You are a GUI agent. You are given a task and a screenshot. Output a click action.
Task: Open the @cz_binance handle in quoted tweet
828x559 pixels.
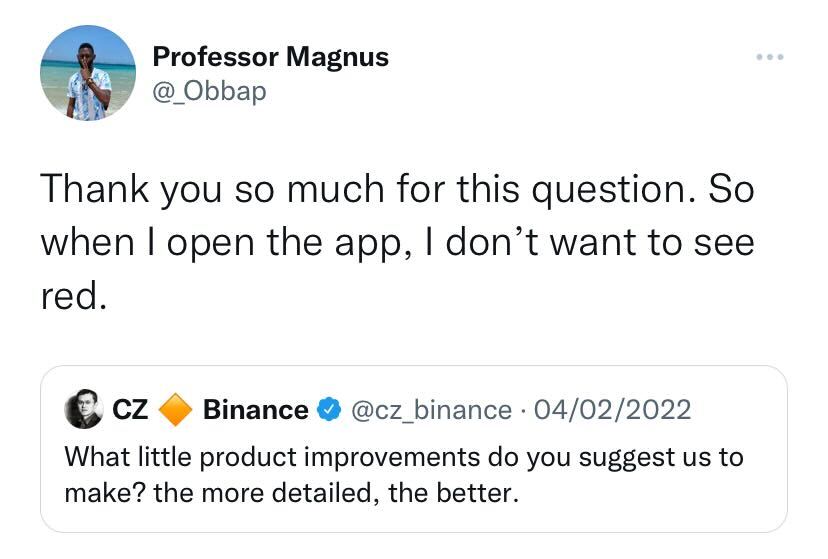(x=429, y=409)
